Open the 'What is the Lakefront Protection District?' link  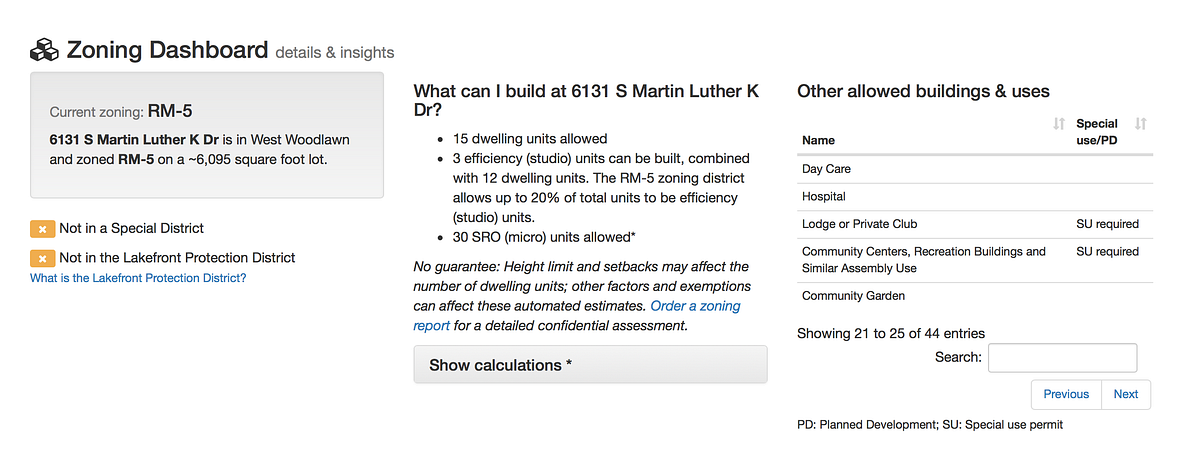coord(138,278)
